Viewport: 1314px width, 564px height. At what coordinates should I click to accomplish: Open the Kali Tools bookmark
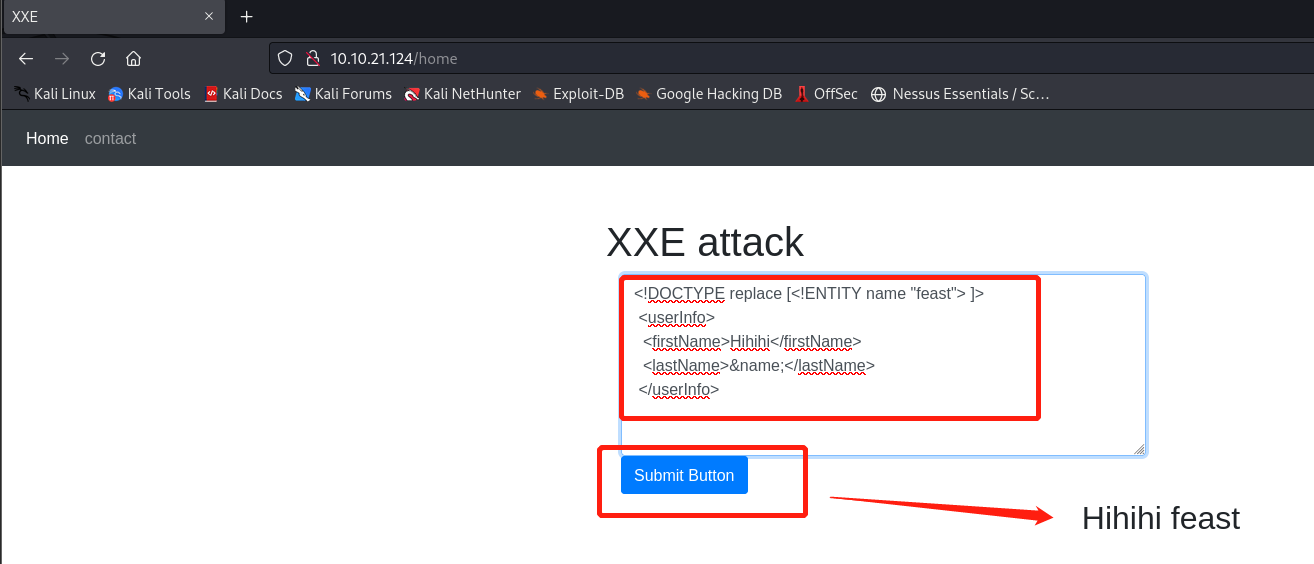click(x=149, y=94)
